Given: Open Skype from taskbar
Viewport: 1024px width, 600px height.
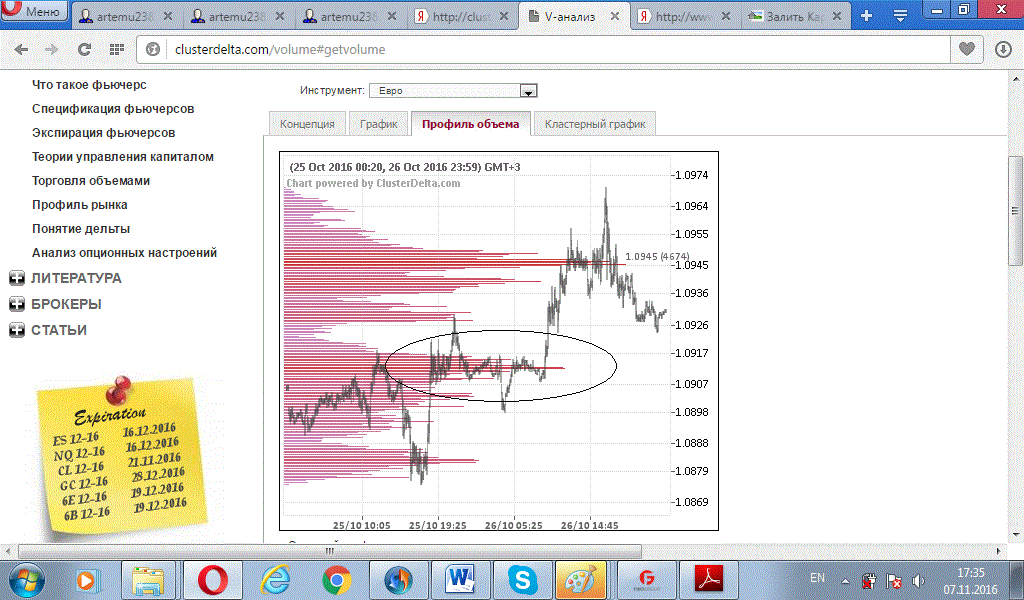Looking at the screenshot, I should [x=522, y=580].
